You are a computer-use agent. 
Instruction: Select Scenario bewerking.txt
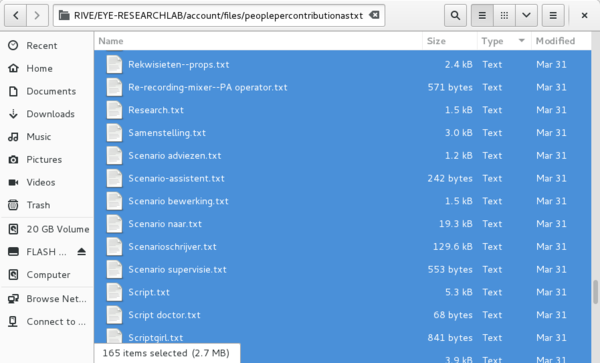tap(342, 201)
